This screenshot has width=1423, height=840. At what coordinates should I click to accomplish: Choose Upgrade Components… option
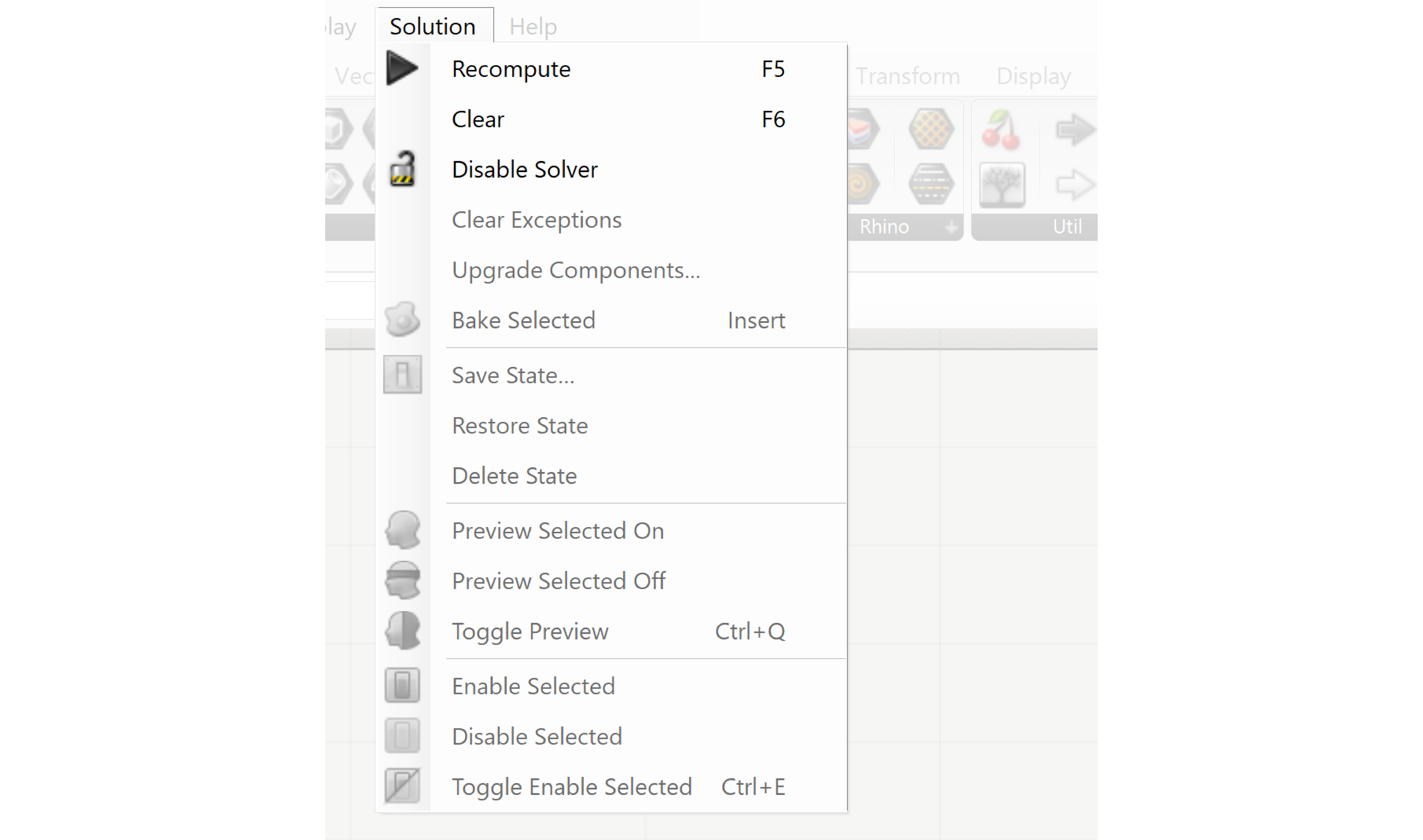coord(575,270)
